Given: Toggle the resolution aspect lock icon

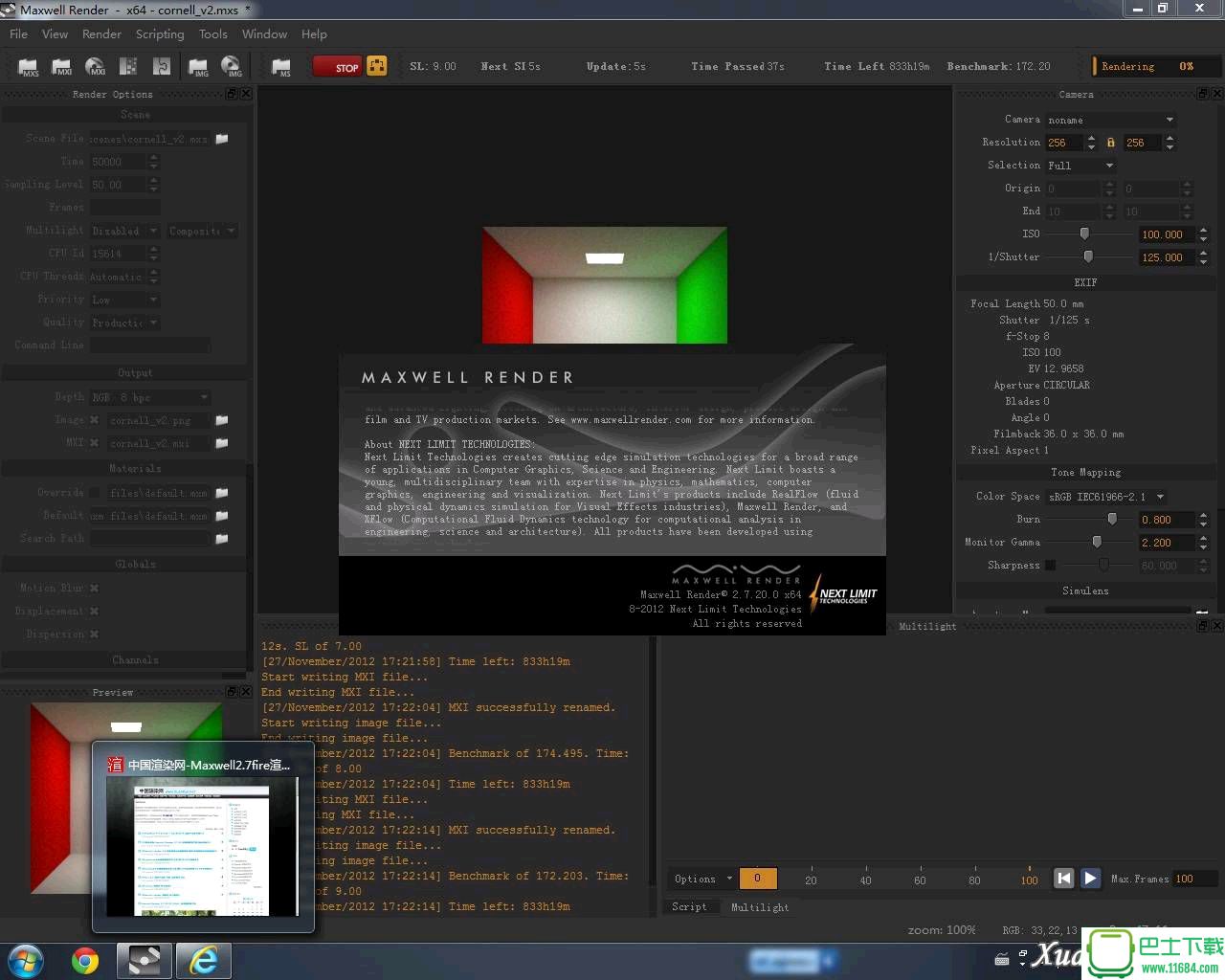Looking at the screenshot, I should [1111, 143].
